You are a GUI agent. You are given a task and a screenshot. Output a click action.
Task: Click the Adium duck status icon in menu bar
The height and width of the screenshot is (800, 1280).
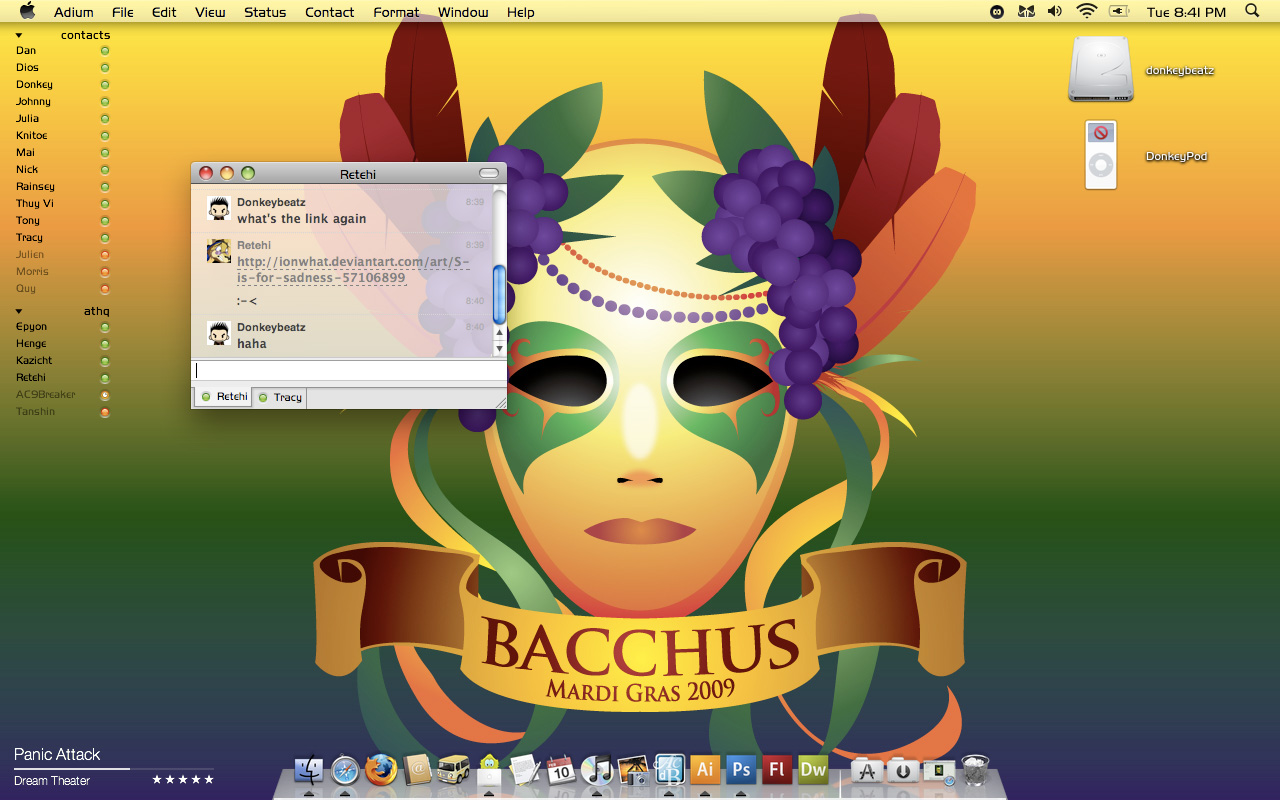coord(997,12)
